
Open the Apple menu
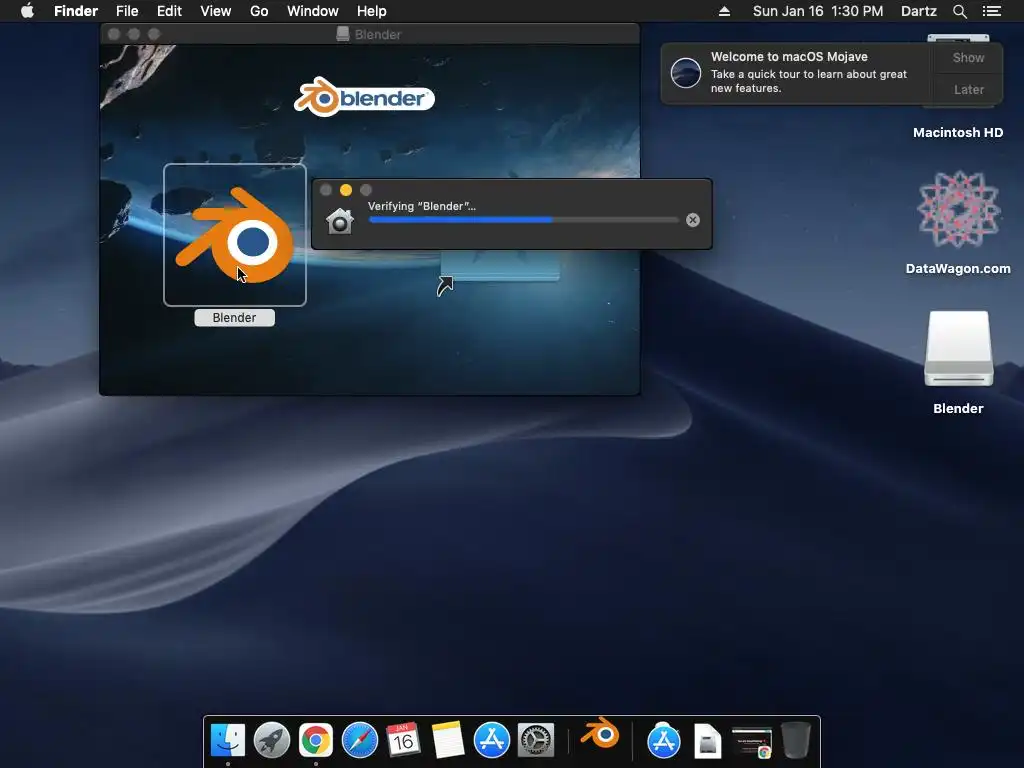(27, 11)
